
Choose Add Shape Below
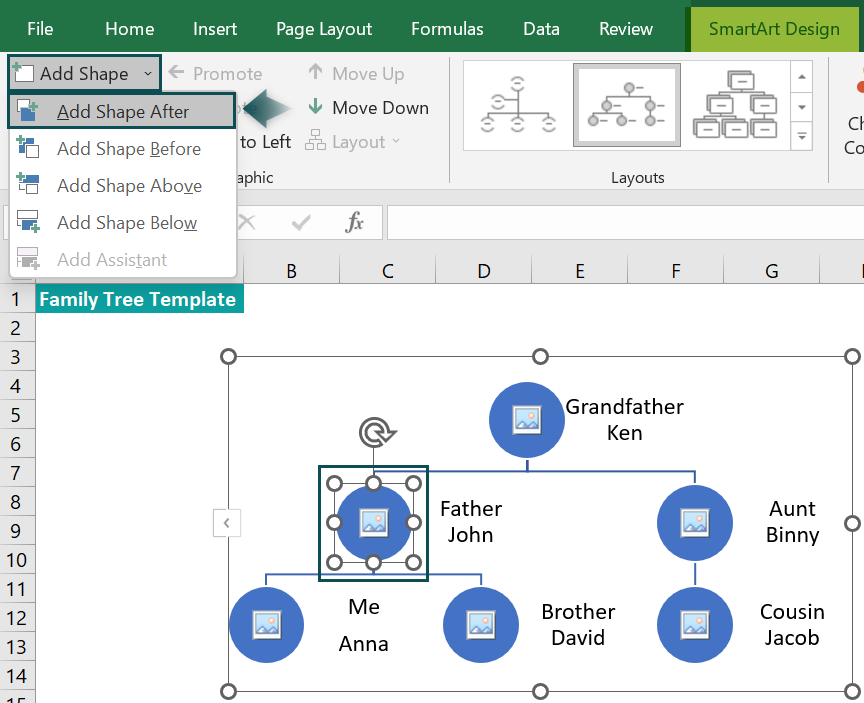(122, 223)
